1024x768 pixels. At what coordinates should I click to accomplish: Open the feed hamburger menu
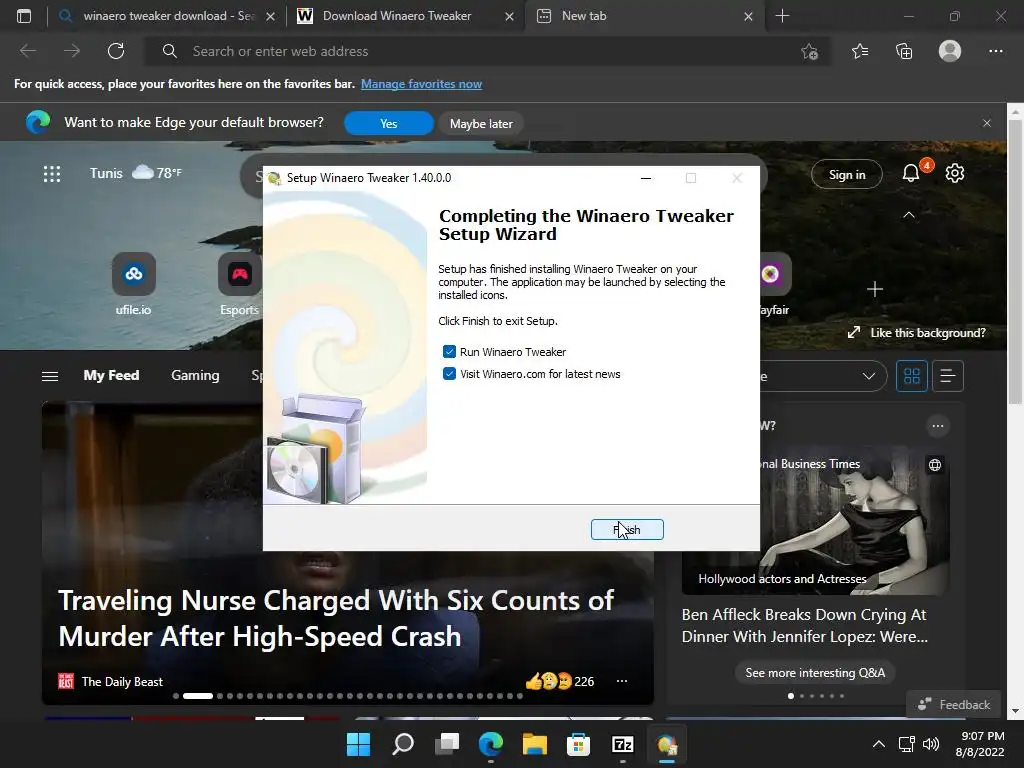coord(50,376)
